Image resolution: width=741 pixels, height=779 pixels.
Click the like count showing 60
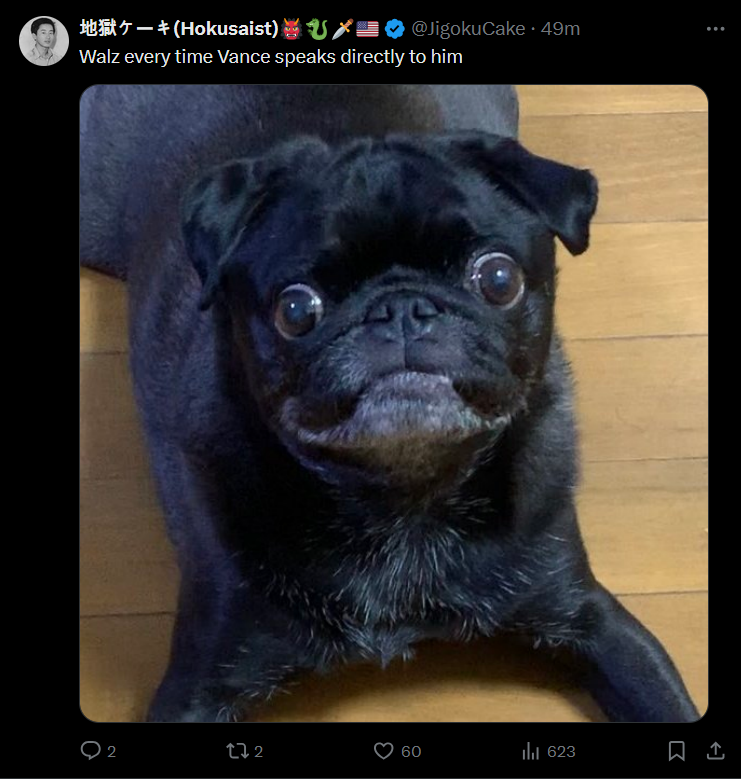coord(411,751)
